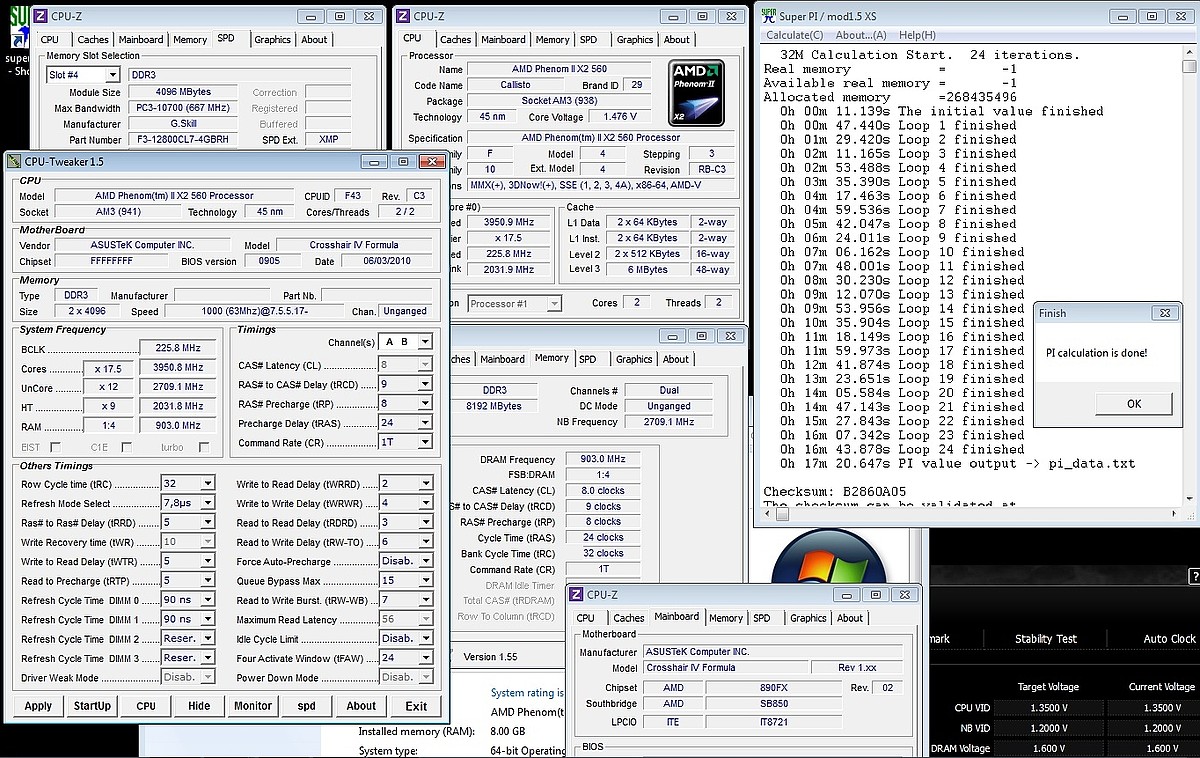Open Command Rate (CR) dropdown
Screen dimensions: 1200x758
(x=425, y=442)
